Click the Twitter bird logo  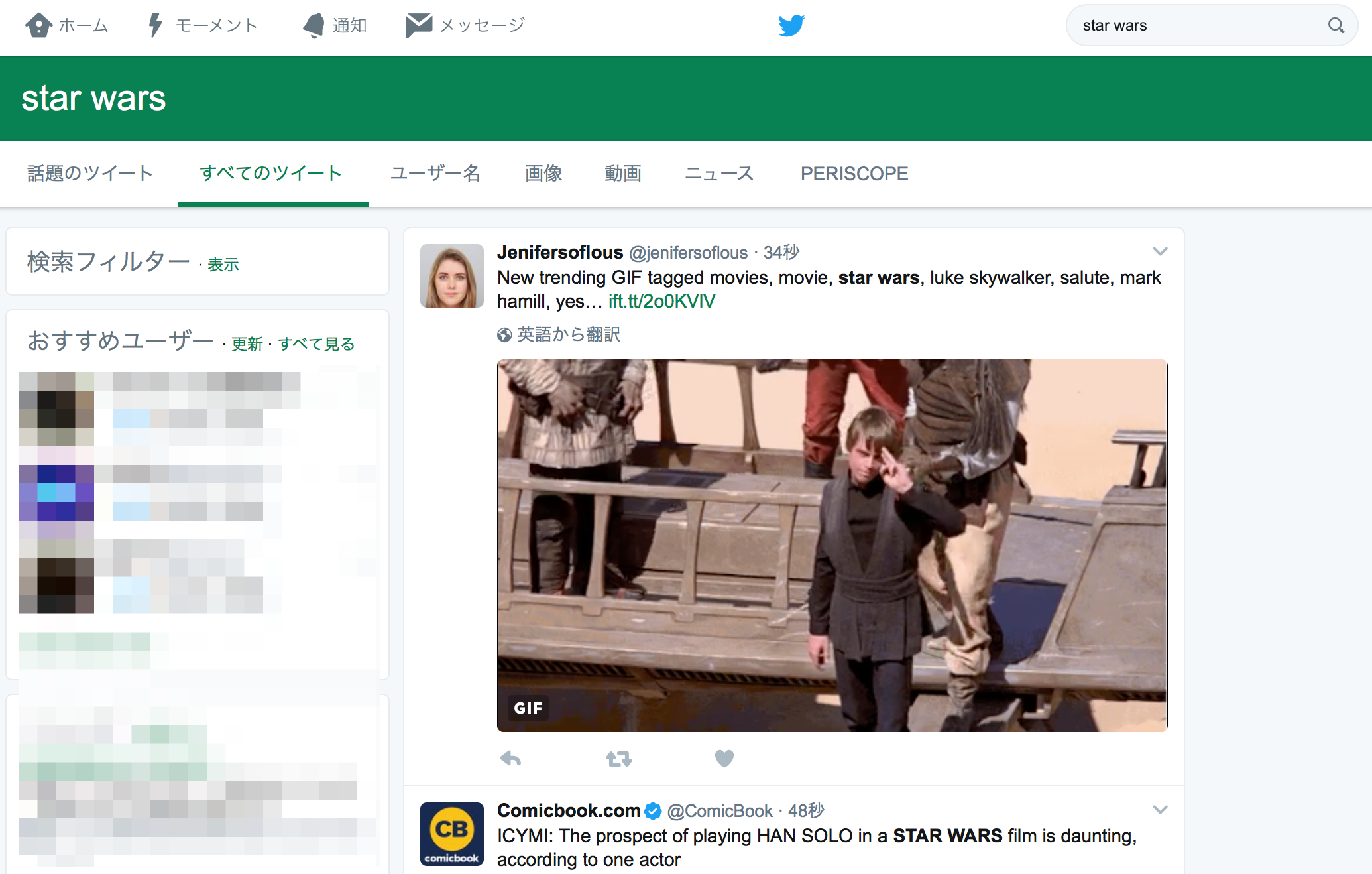[x=791, y=25]
